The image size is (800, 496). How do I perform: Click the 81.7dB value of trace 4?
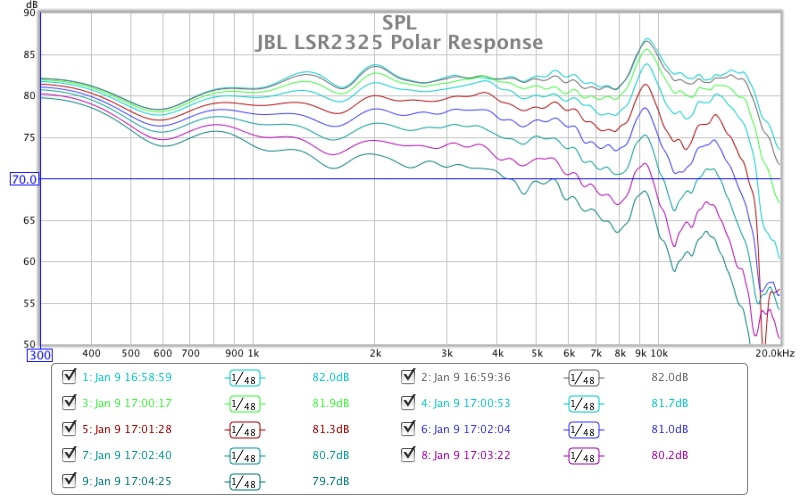point(669,403)
